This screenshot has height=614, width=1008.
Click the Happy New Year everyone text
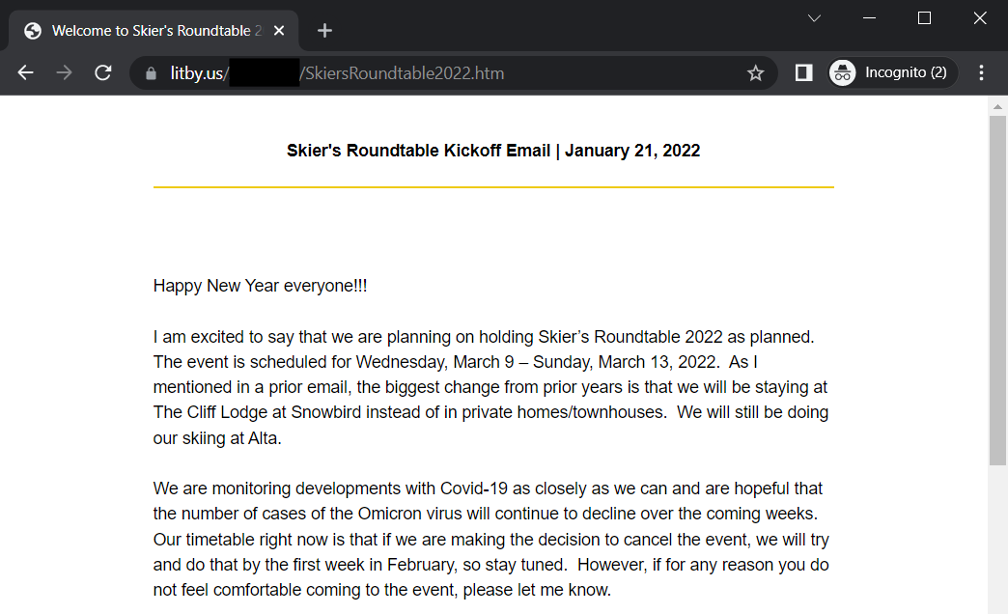coord(260,286)
